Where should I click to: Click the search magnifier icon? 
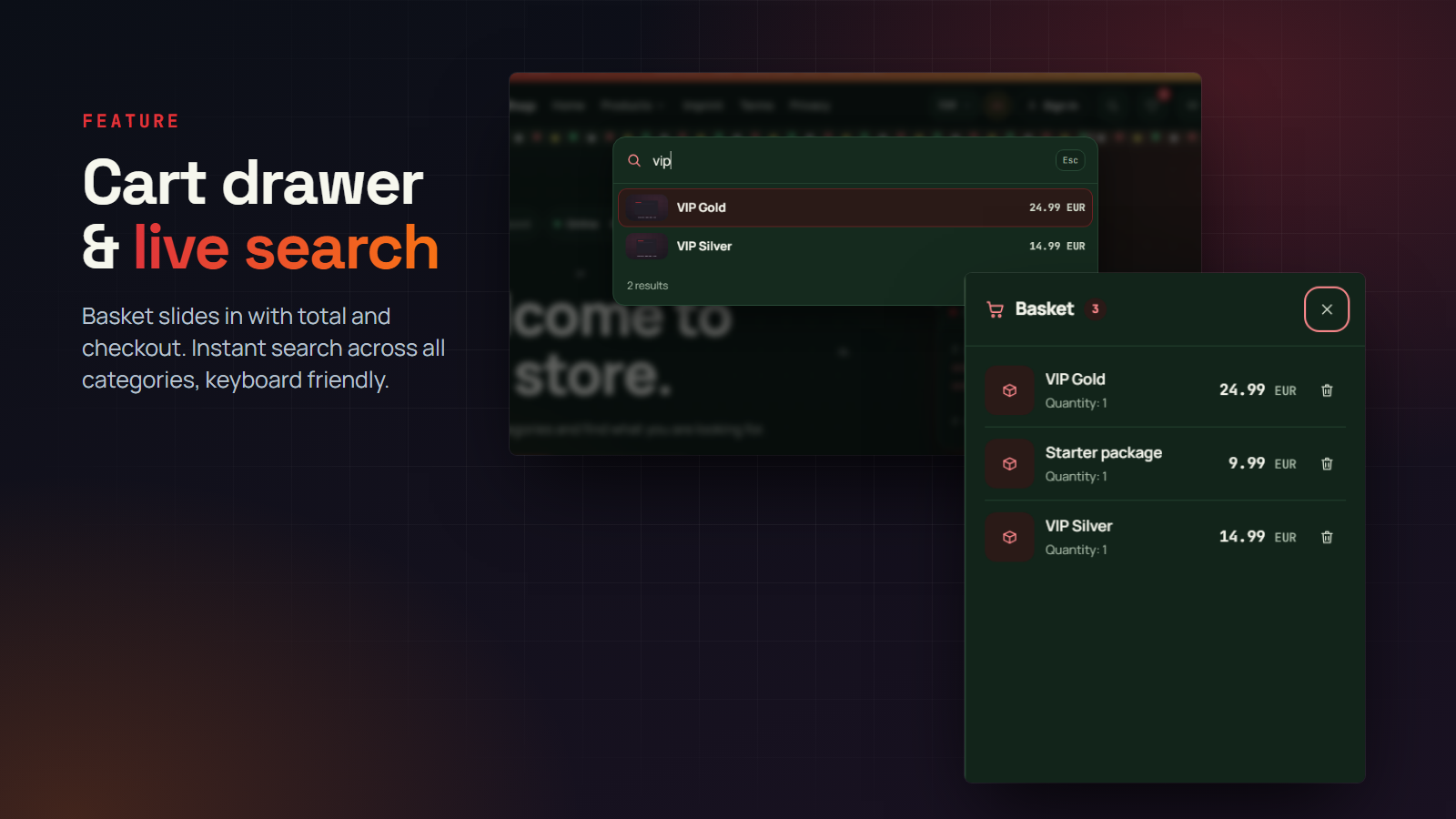click(x=634, y=160)
